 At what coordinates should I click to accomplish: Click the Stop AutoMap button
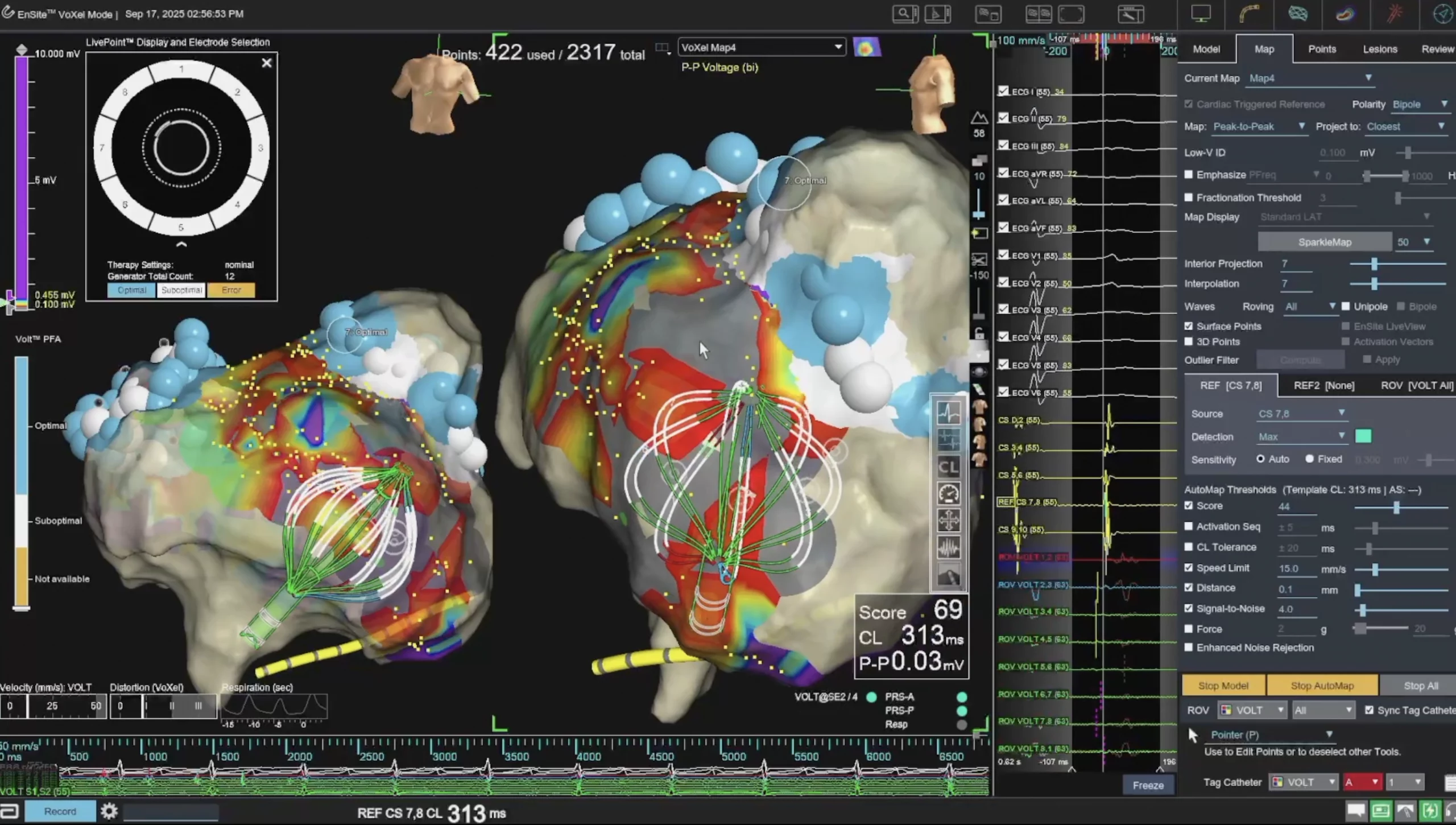point(1322,686)
